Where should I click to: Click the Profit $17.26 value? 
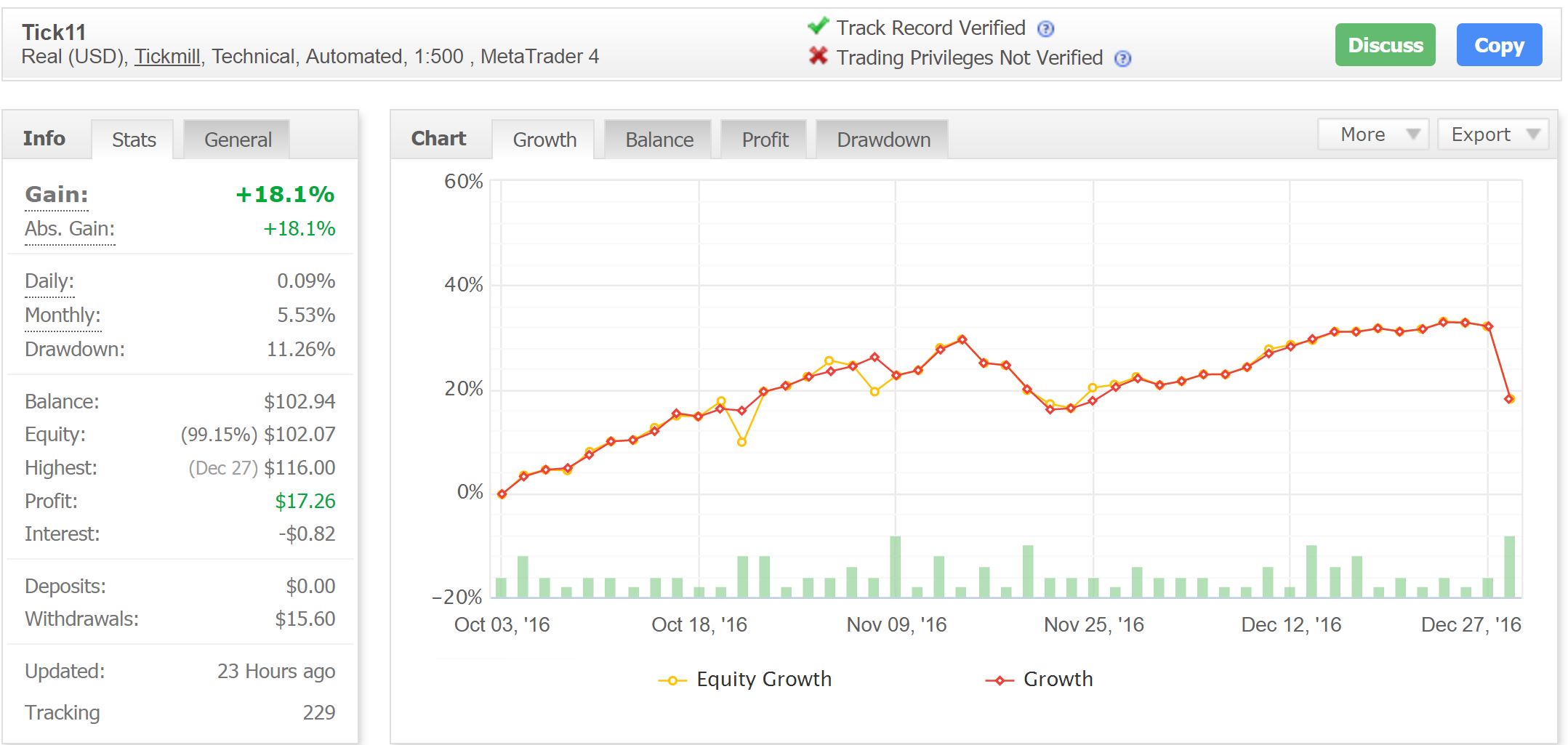point(305,502)
